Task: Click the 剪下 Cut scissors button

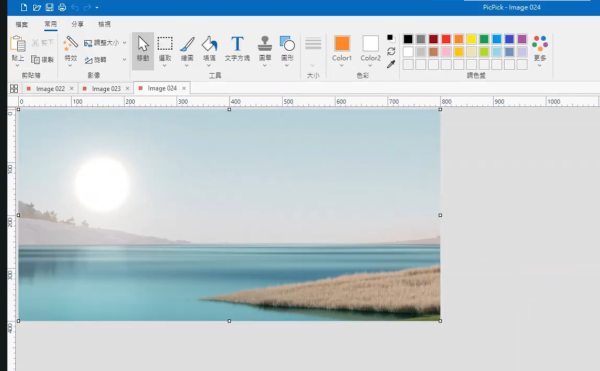Action: 42,42
